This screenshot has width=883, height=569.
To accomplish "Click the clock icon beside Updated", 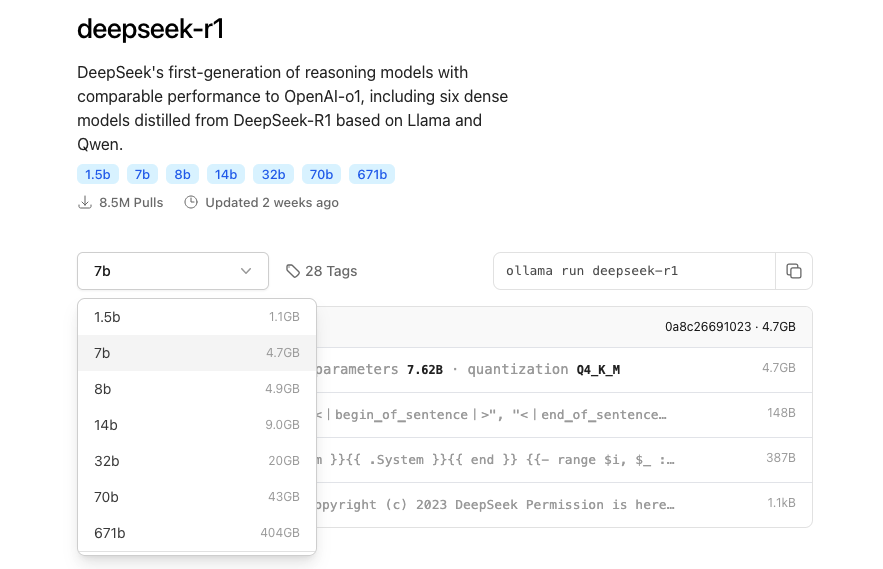I will point(191,202).
